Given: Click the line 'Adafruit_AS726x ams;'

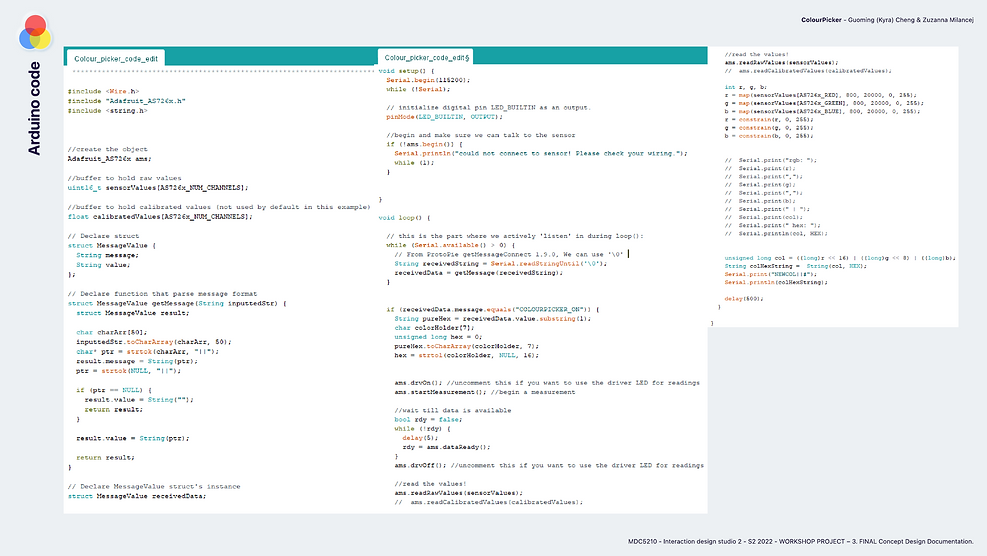Looking at the screenshot, I should coord(110,159).
